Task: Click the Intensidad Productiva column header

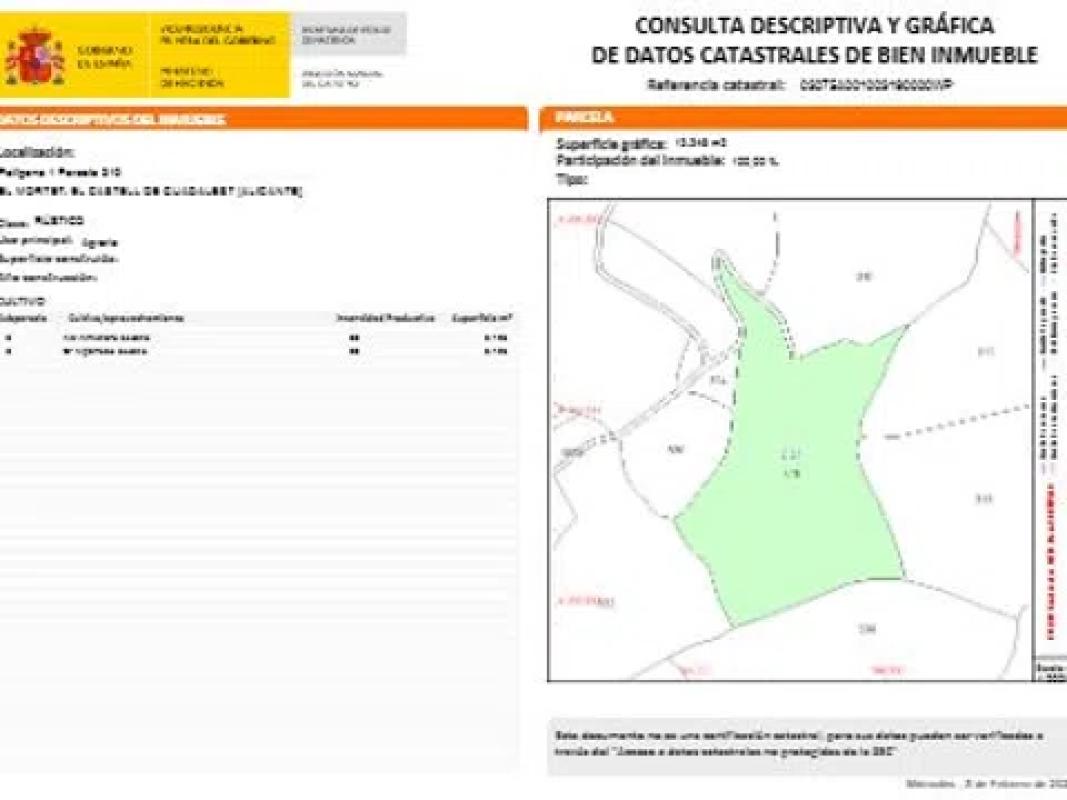Action: [385, 318]
